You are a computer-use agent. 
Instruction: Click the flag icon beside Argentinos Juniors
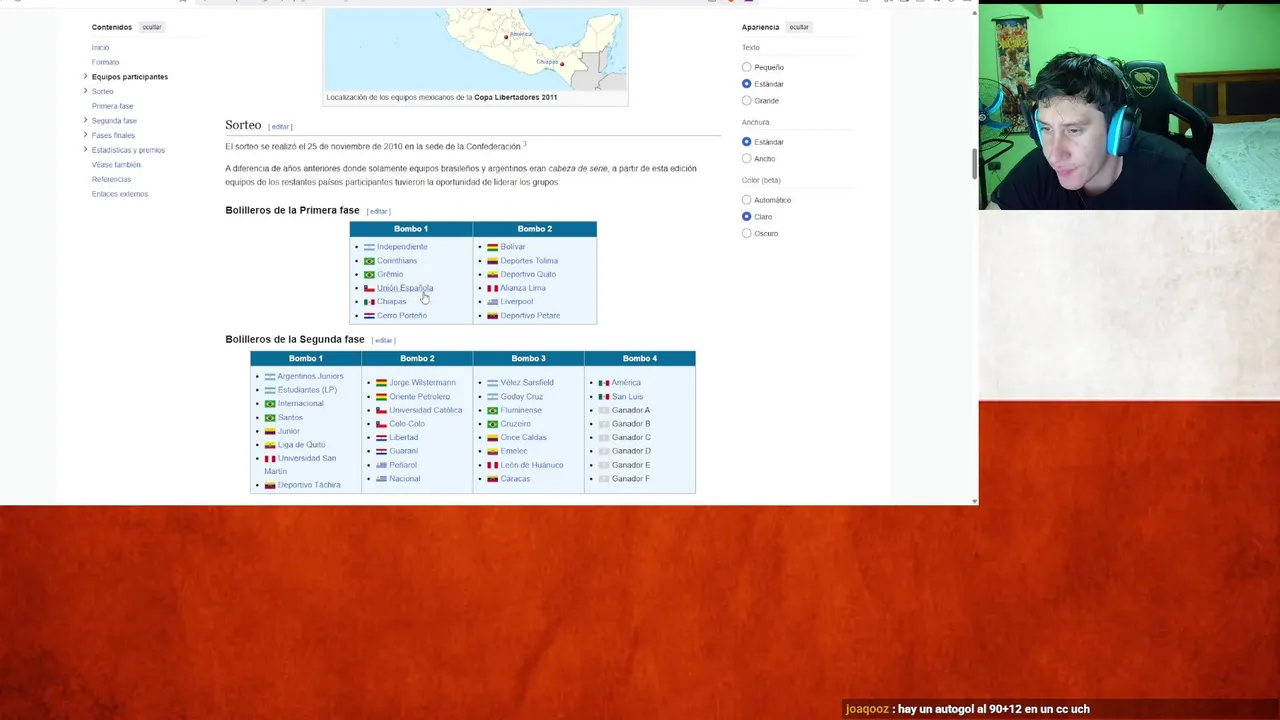point(270,377)
